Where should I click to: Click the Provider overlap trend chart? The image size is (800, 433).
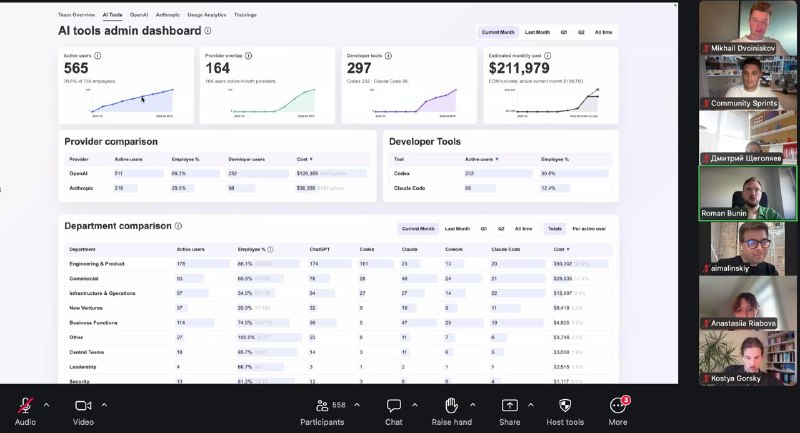pos(272,102)
